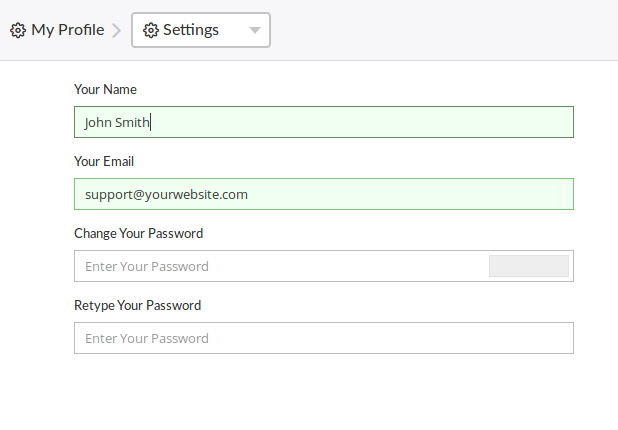Open the Settings breadcrumb combo box
The height and width of the screenshot is (430, 618).
point(201,30)
